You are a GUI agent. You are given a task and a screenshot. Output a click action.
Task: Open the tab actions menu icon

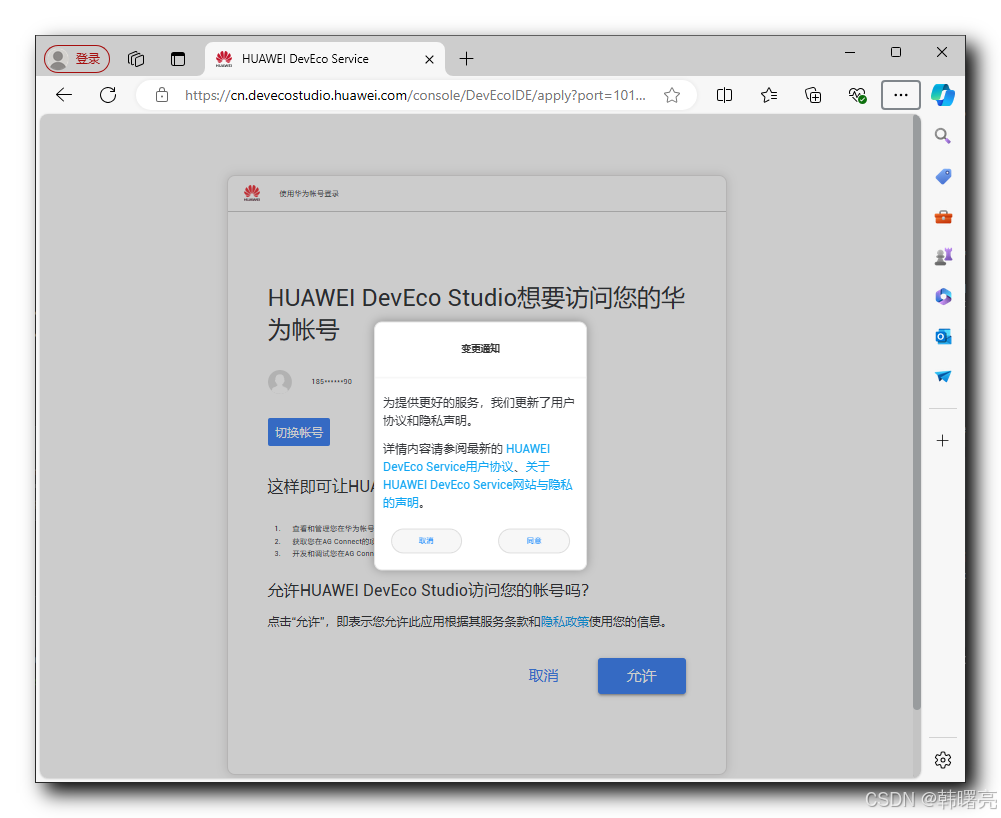coord(178,59)
